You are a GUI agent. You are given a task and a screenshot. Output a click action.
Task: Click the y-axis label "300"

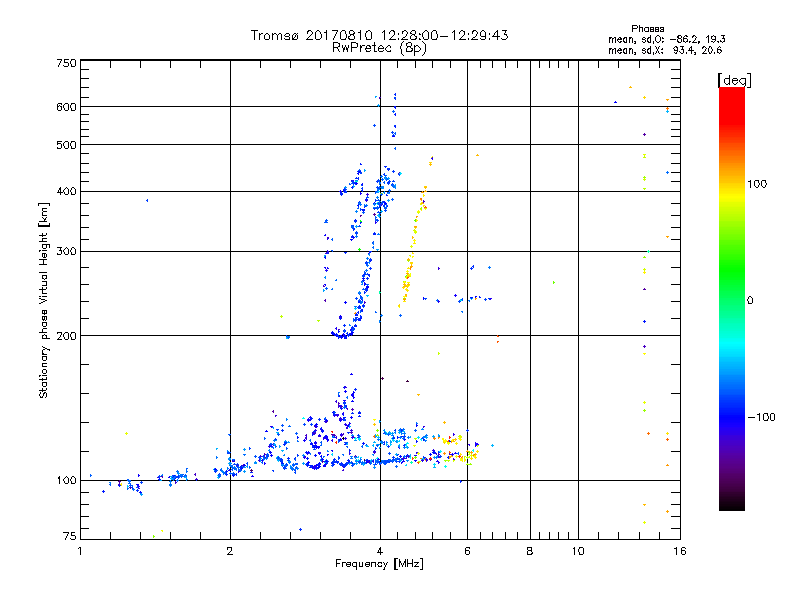coord(66,252)
